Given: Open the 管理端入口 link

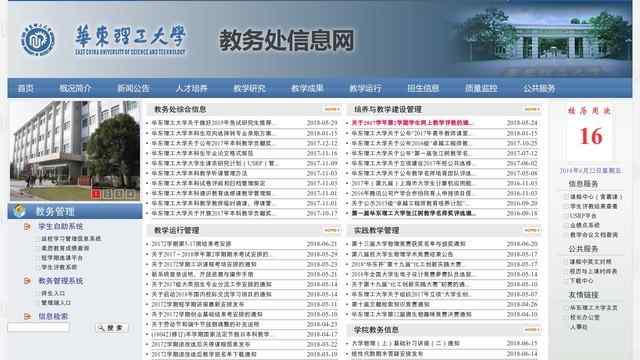Looking at the screenshot, I should click(x=56, y=303).
